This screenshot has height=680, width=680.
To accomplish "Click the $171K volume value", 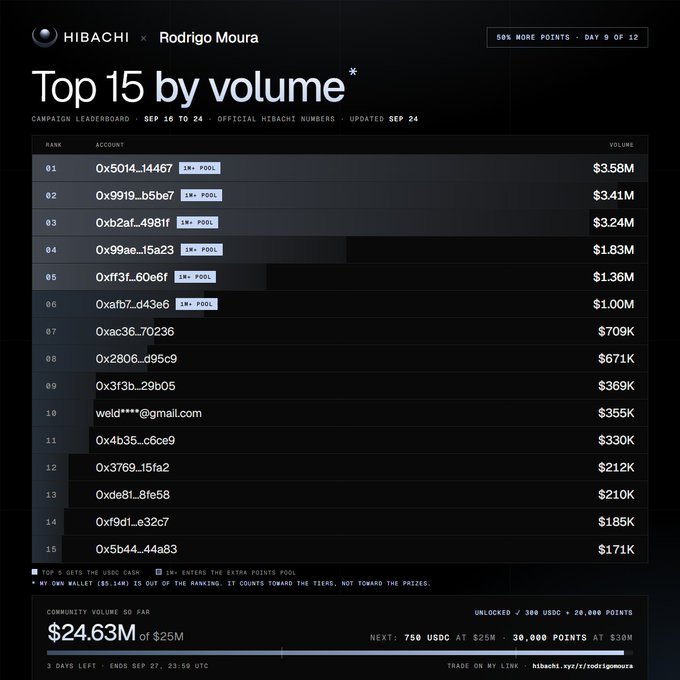I will [616, 549].
